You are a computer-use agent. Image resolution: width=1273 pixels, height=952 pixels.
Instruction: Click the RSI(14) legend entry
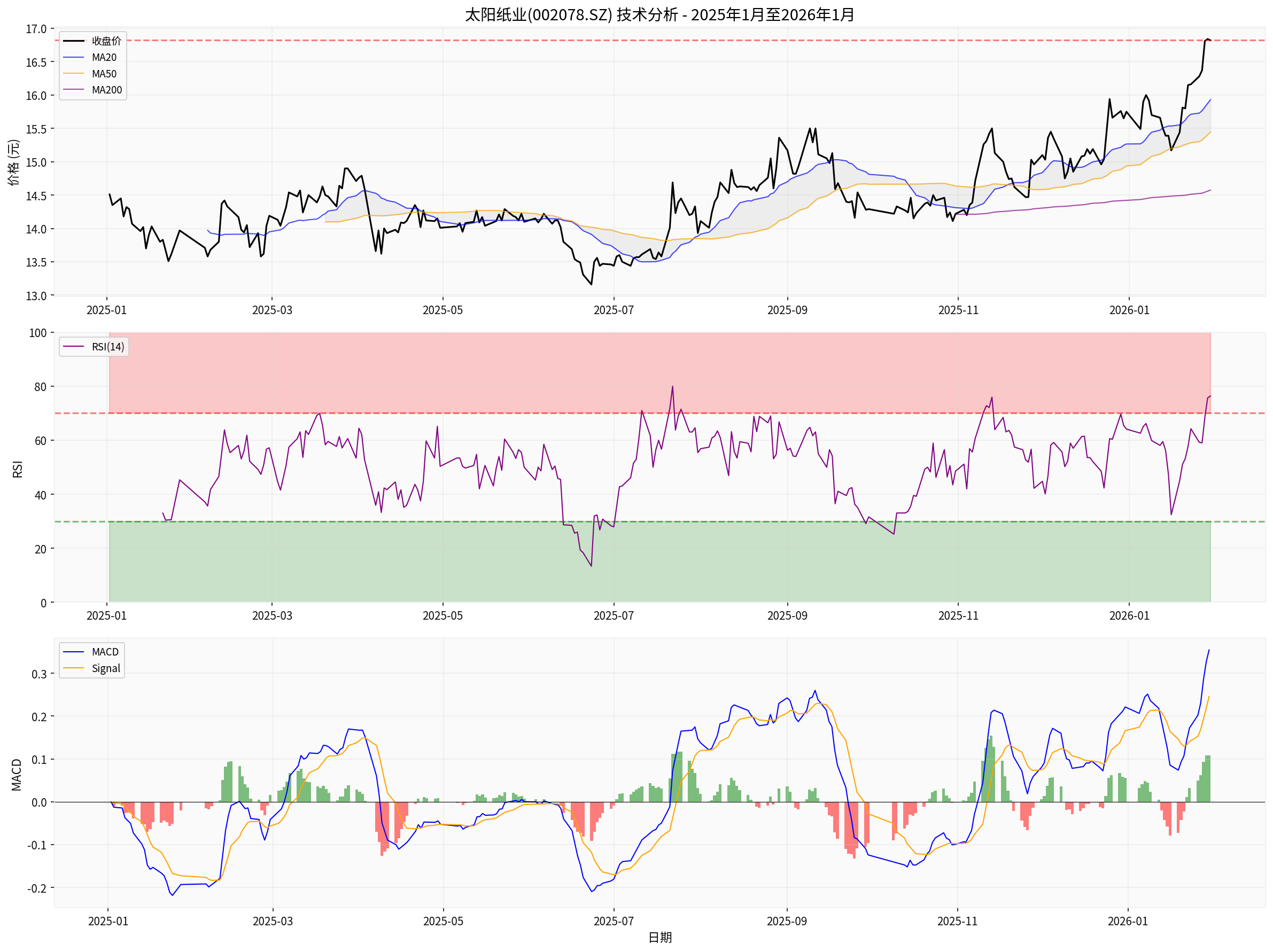107,347
